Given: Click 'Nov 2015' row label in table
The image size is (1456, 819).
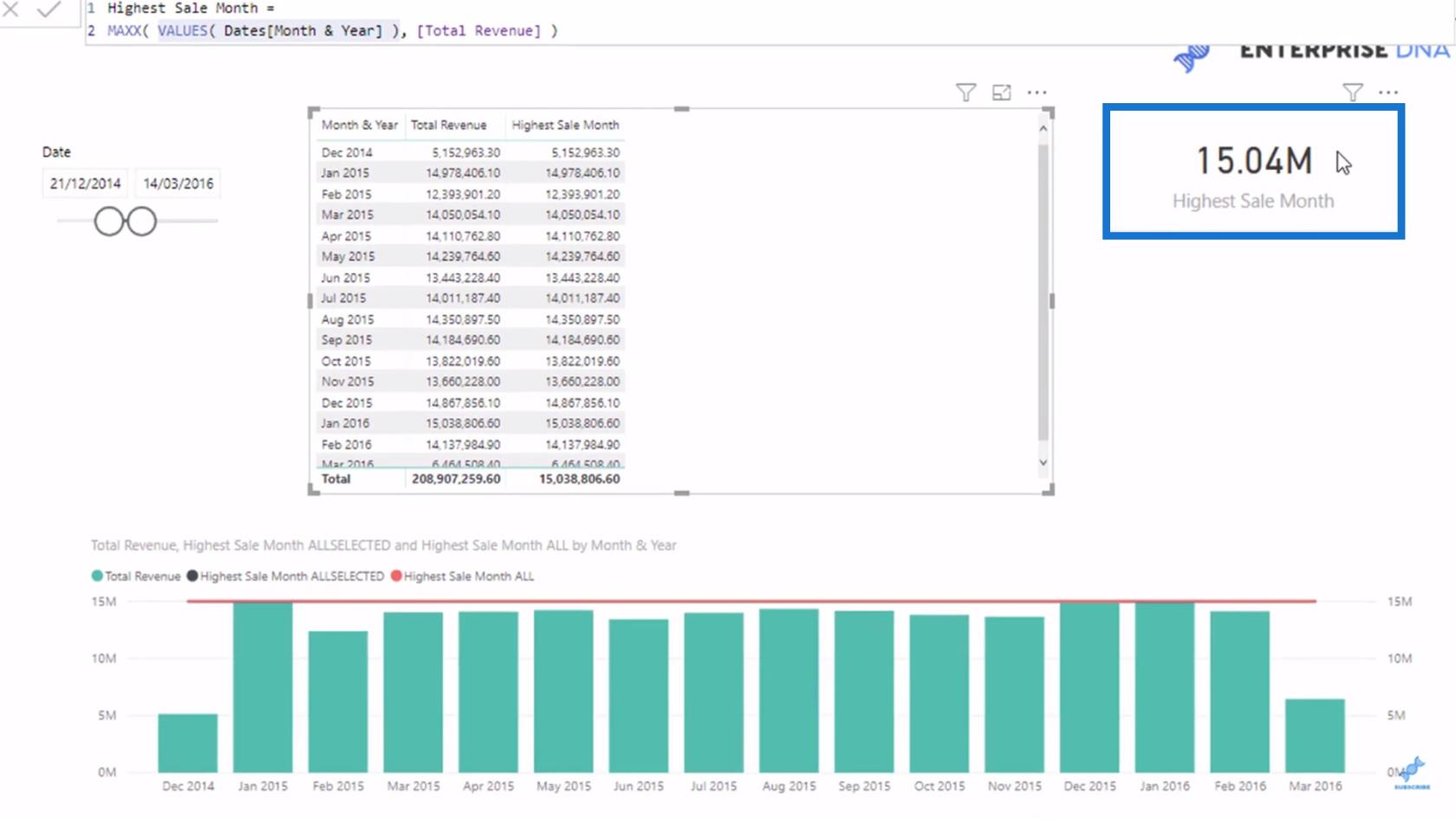Looking at the screenshot, I should pos(348,381).
